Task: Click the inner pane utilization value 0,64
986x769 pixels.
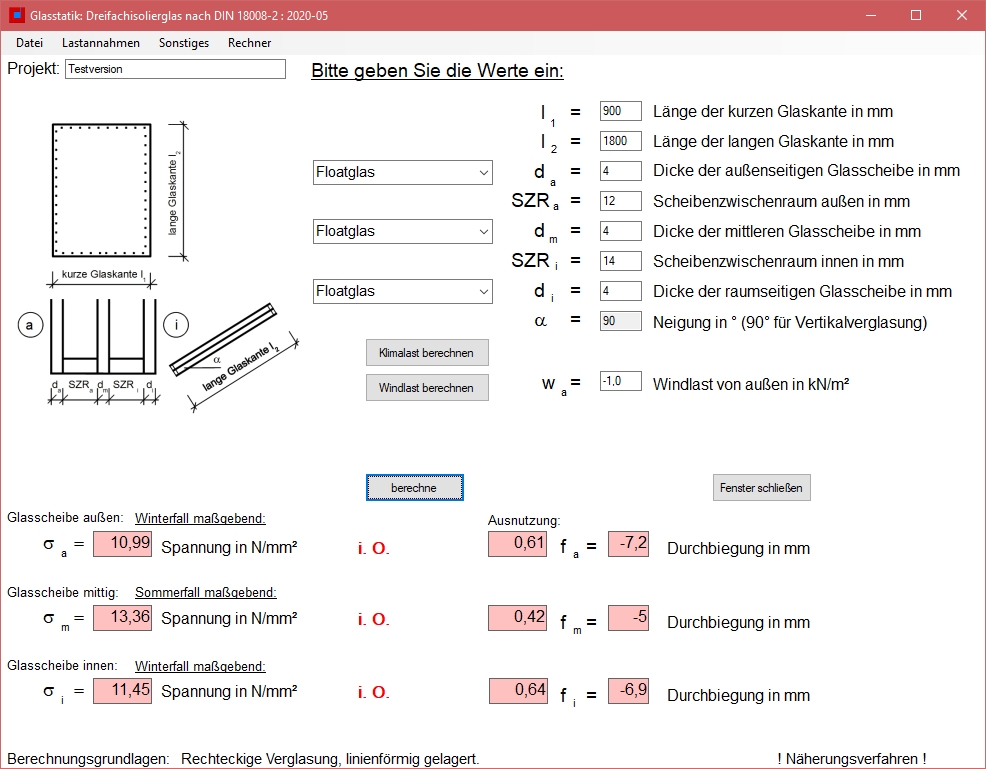Action: click(518, 691)
